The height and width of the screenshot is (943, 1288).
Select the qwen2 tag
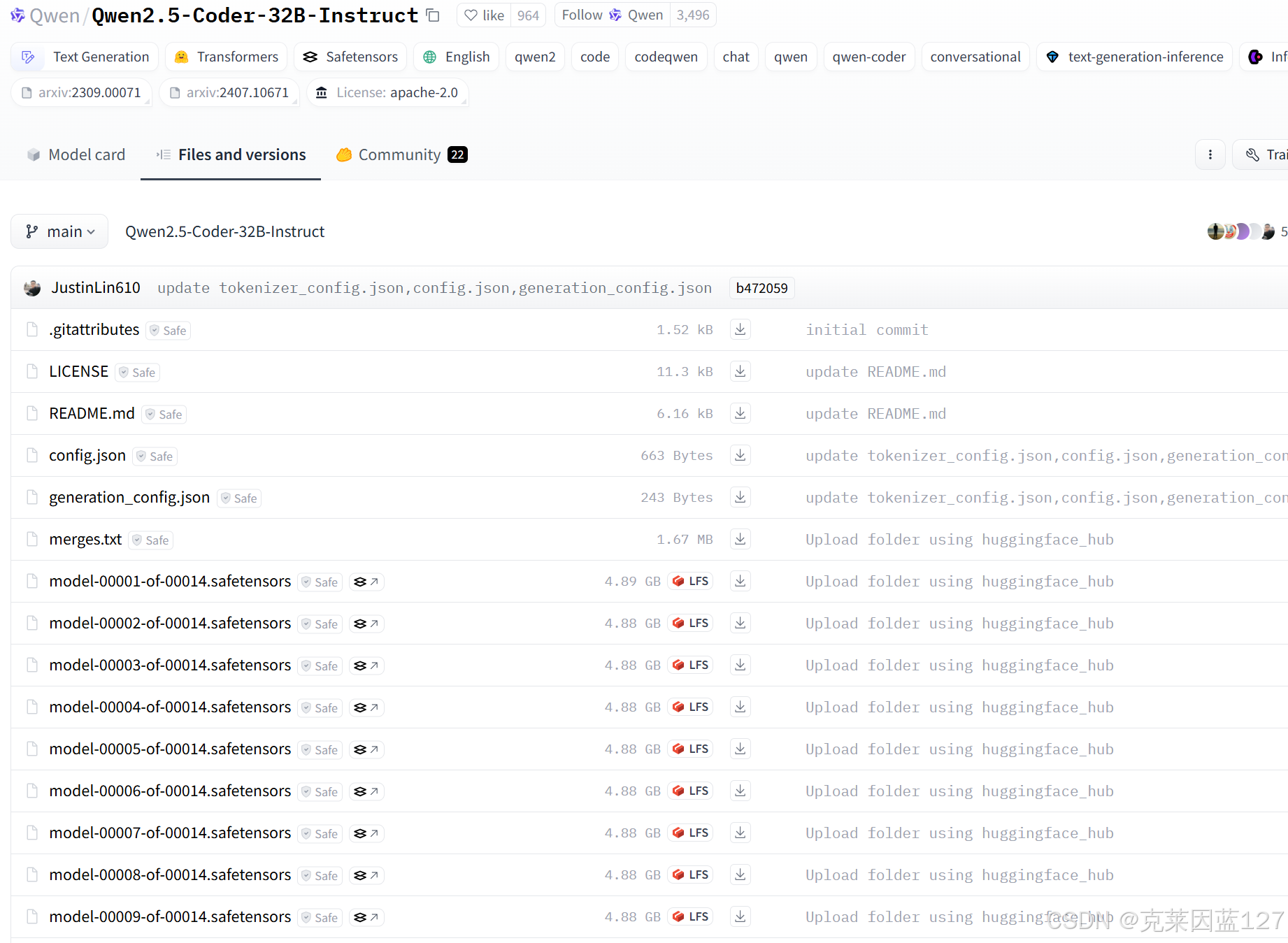click(535, 57)
